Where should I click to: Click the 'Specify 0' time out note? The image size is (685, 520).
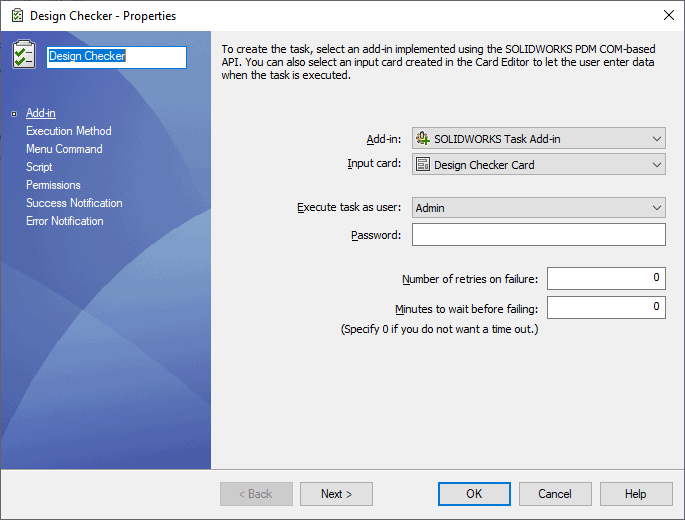coord(439,329)
